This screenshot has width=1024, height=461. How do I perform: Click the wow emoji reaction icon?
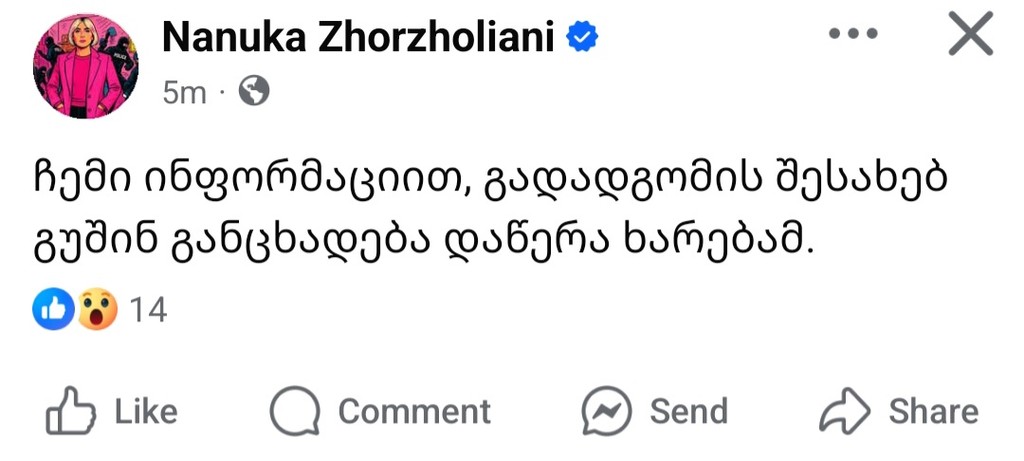(97, 310)
